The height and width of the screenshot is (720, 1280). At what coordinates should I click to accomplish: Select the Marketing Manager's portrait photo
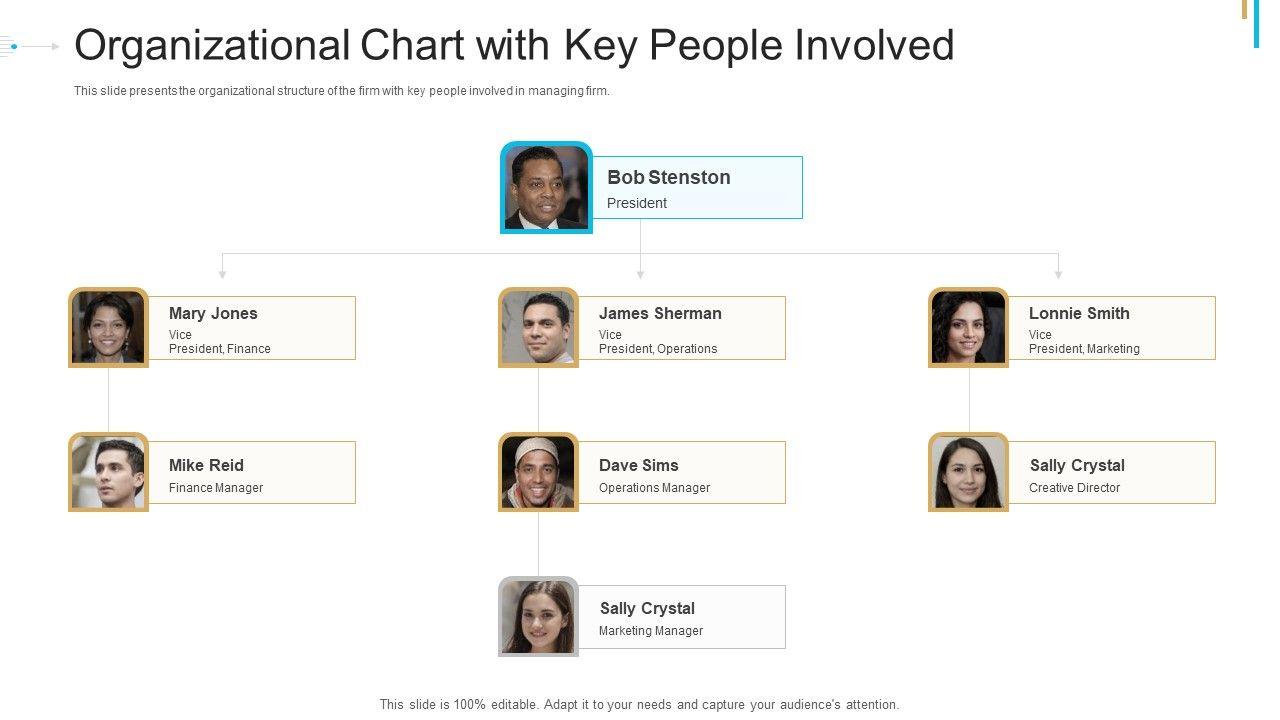point(538,616)
